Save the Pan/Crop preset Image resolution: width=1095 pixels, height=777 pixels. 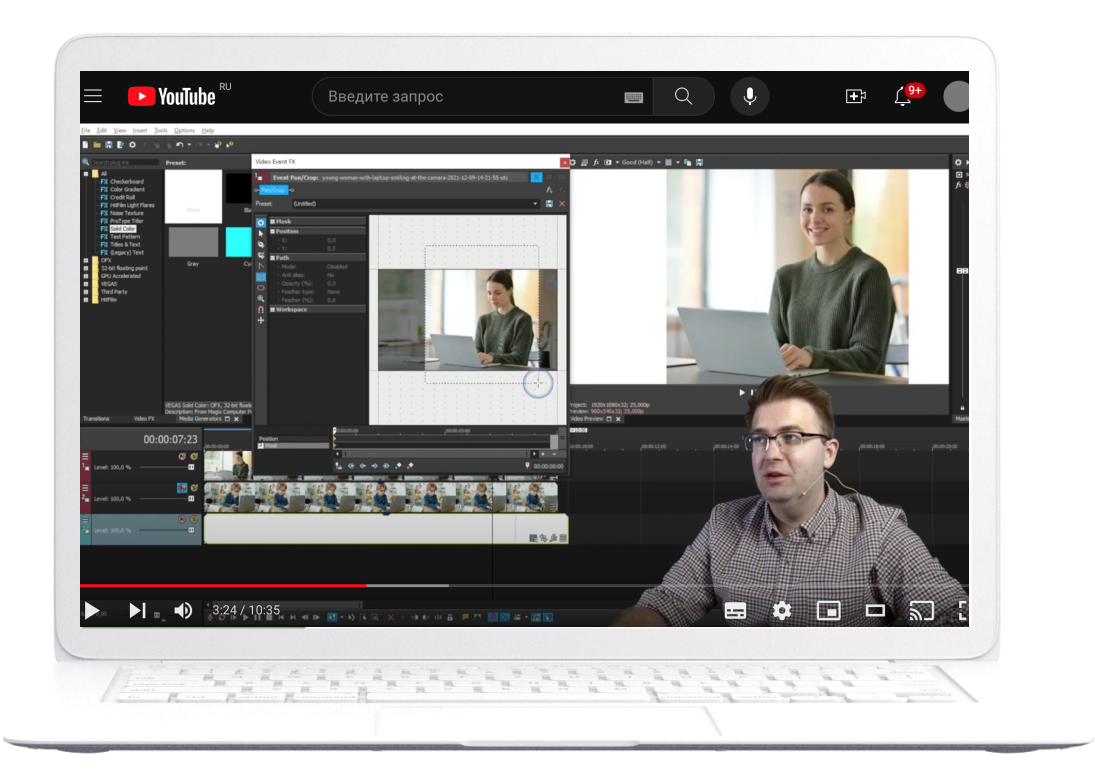pos(550,204)
